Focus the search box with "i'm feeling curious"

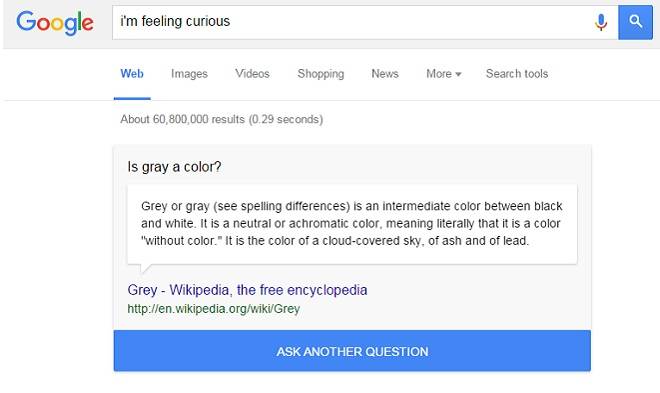[365, 22]
